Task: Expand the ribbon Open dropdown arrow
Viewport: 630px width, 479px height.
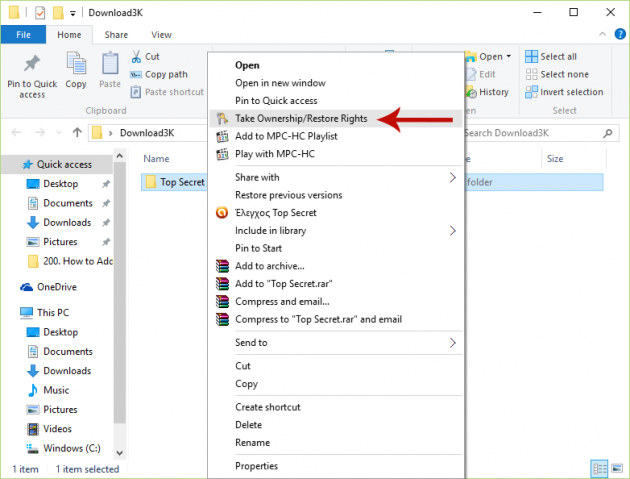Action: click(509, 57)
